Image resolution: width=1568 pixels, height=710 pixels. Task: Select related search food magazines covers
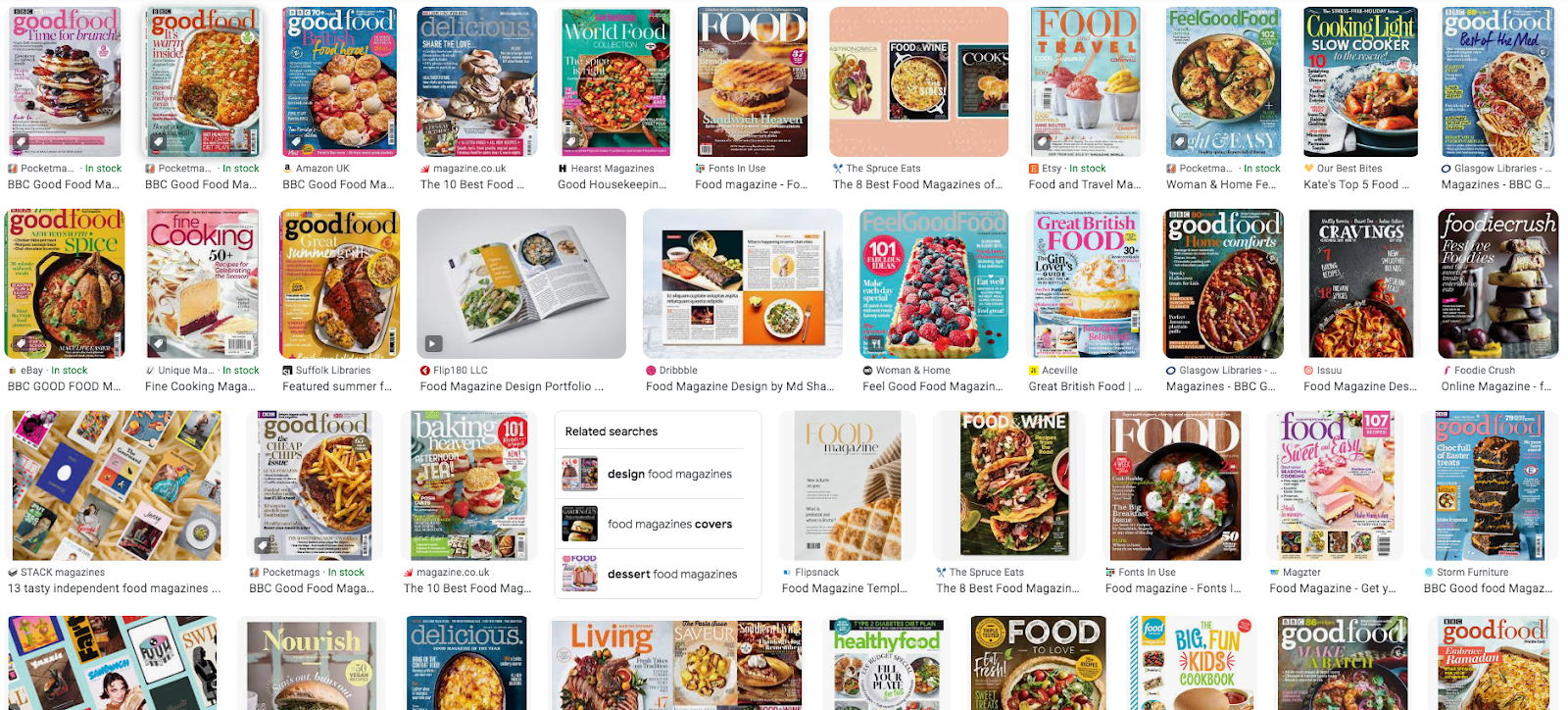(658, 524)
